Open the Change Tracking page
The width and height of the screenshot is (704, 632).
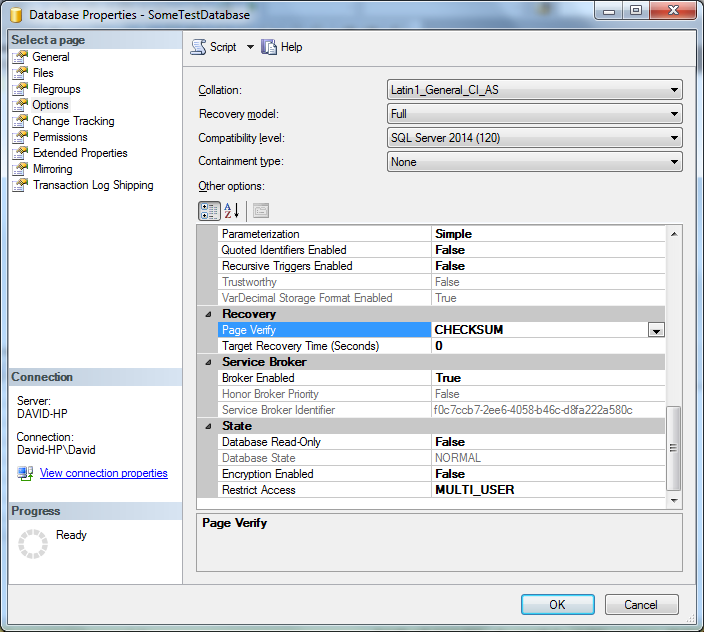73,121
